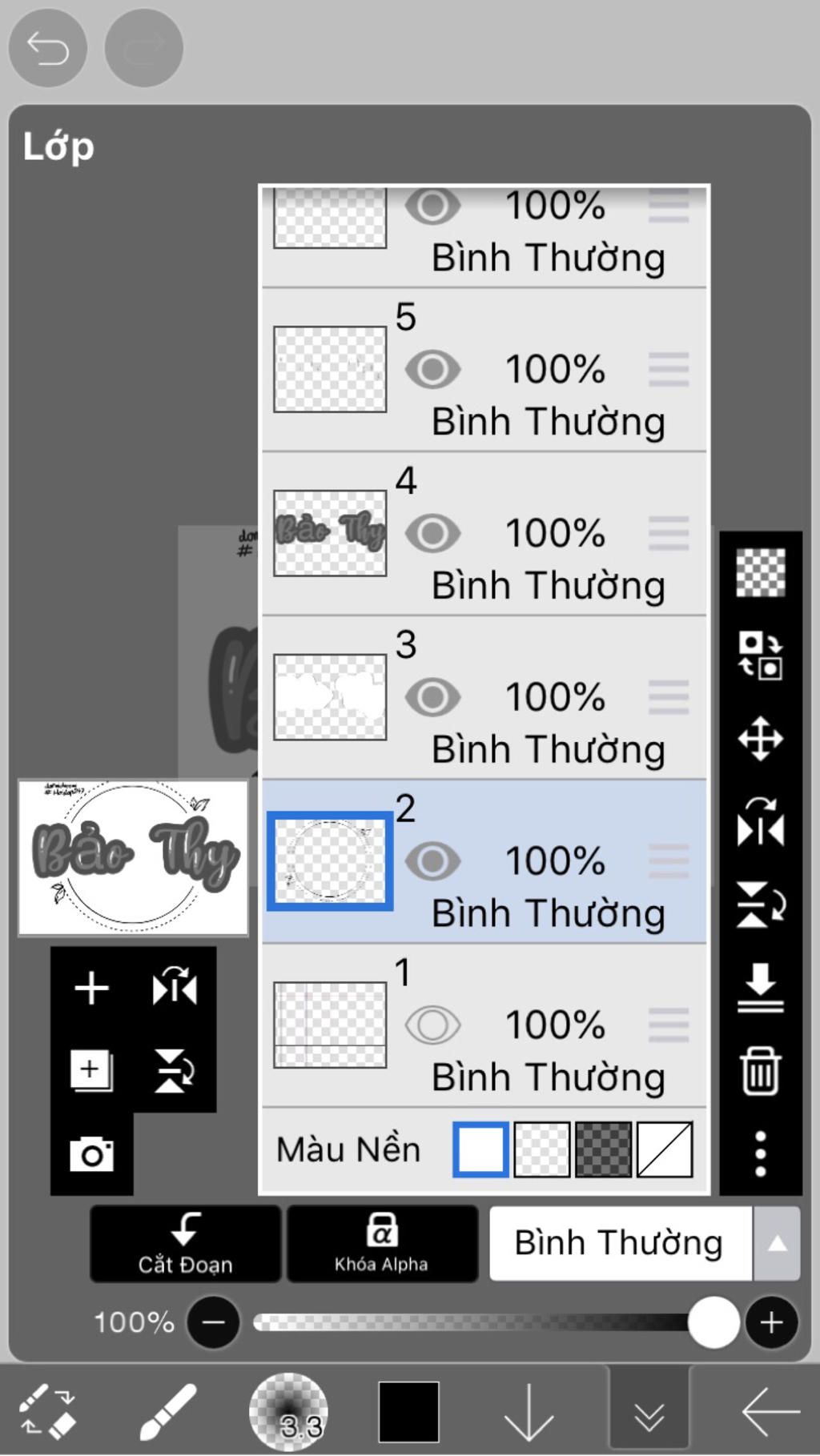The height and width of the screenshot is (1456, 820).
Task: Enable Khóa Alpha lock button
Action: click(382, 1243)
